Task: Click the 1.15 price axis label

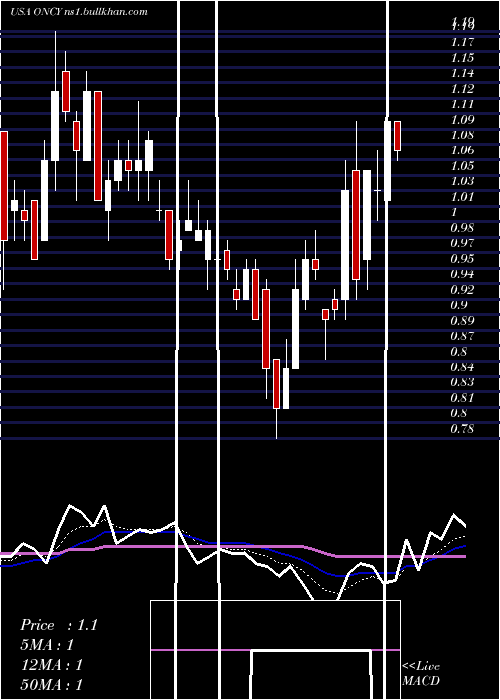Action: point(462,58)
